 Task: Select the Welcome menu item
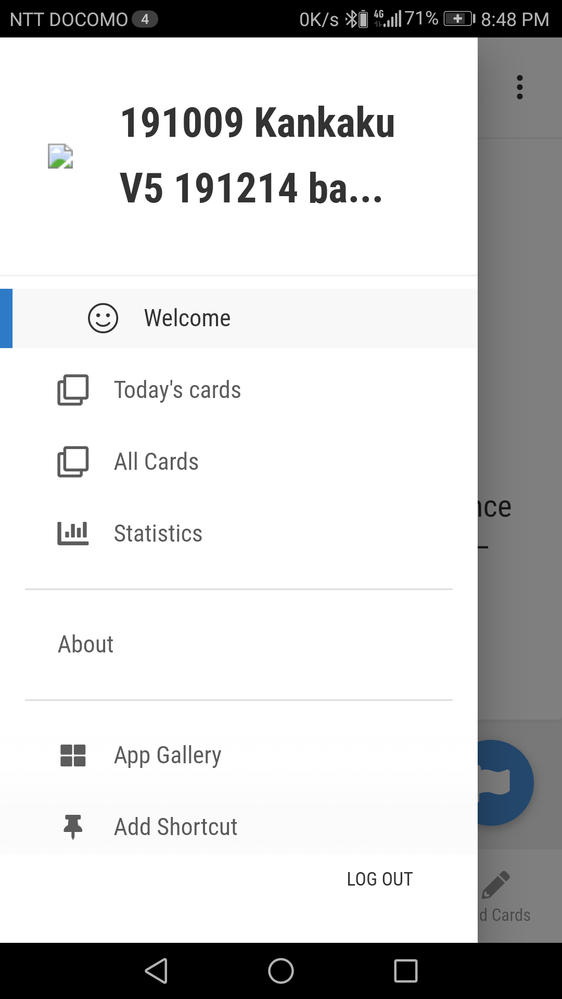coord(238,318)
